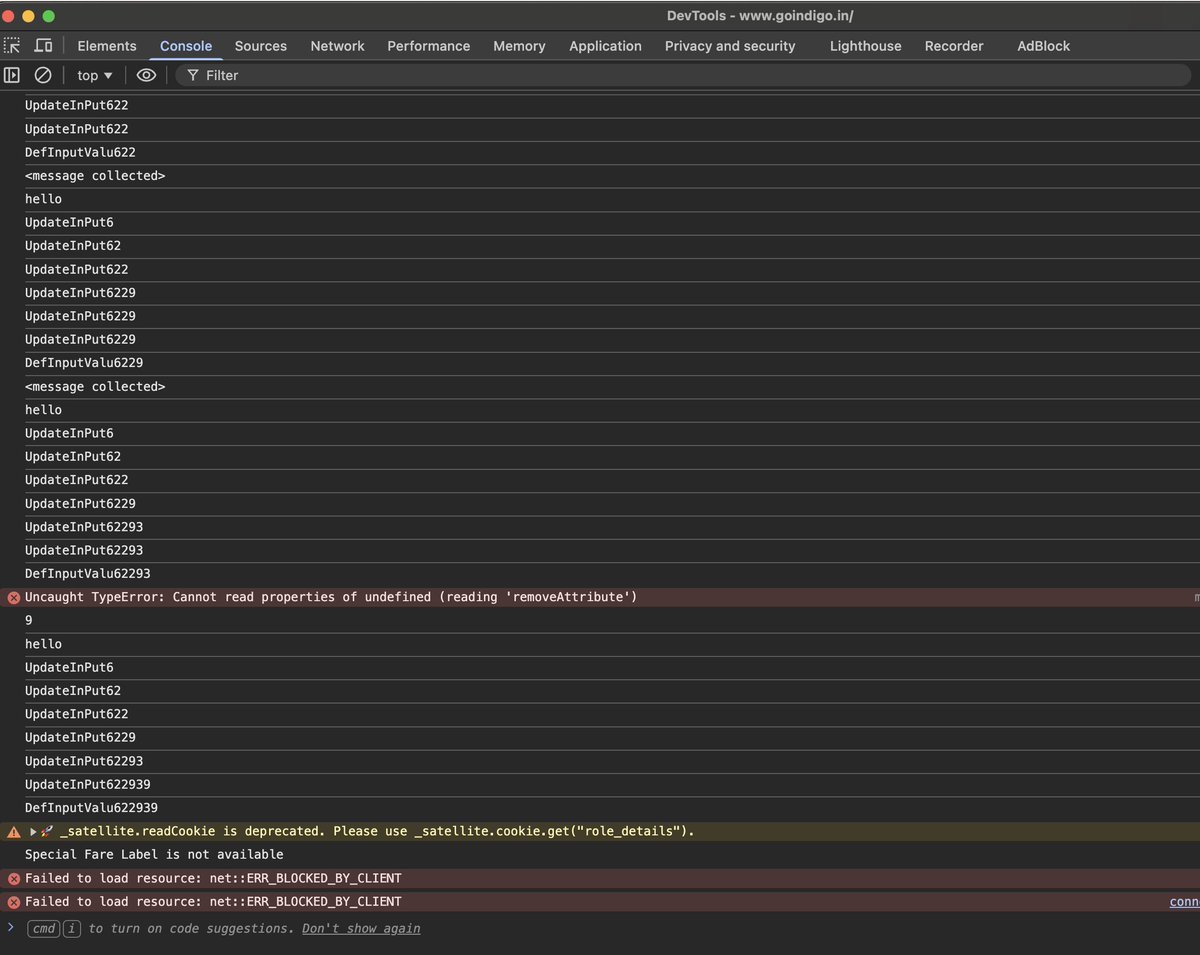Create a live expression with the eye icon

pyautogui.click(x=146, y=74)
